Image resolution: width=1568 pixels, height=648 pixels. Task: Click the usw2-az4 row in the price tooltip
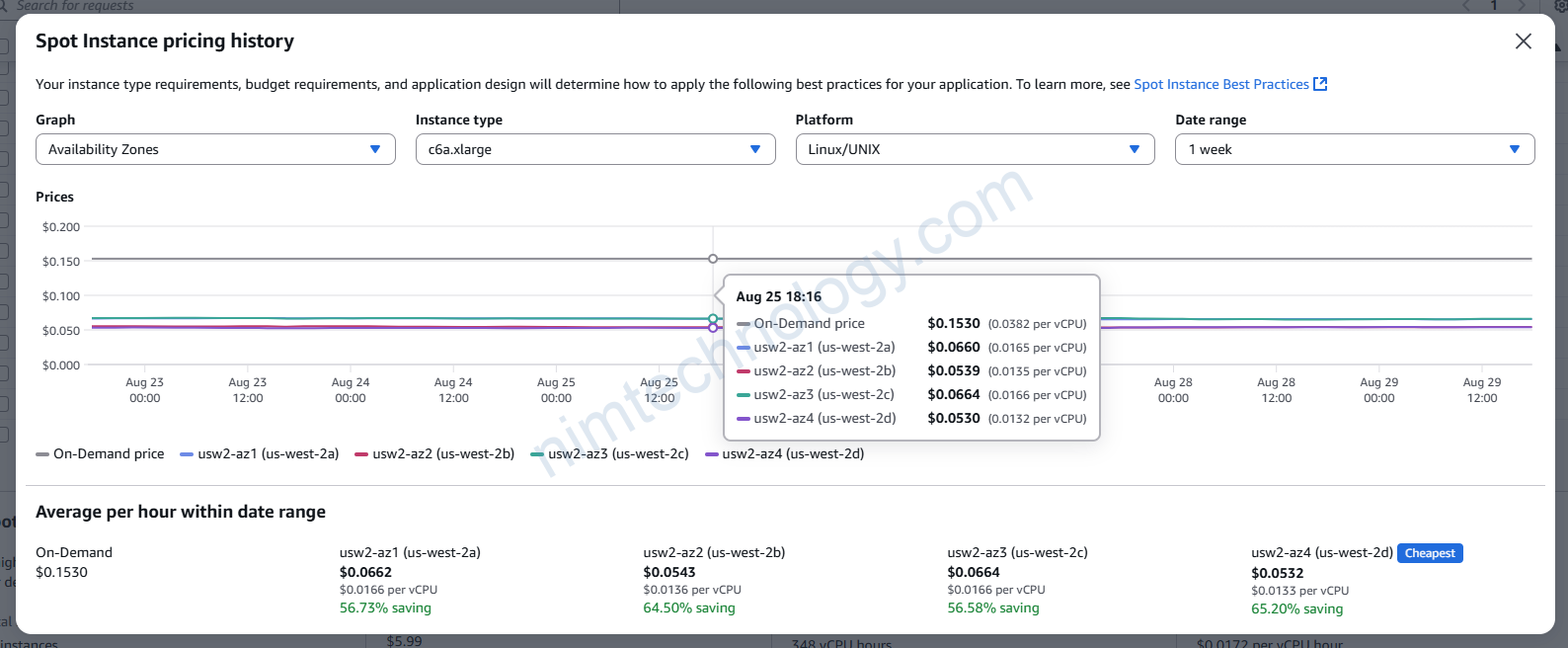[x=911, y=418]
